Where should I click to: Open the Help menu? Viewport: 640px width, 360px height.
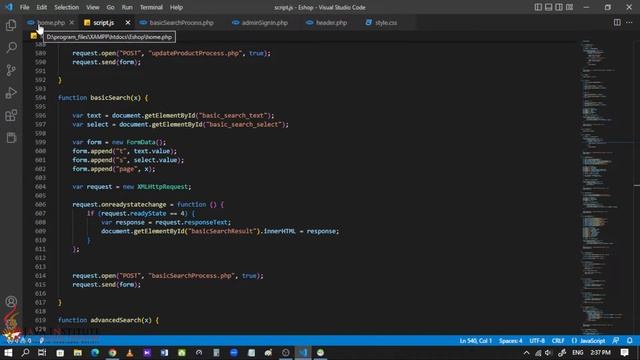pos(176,7)
